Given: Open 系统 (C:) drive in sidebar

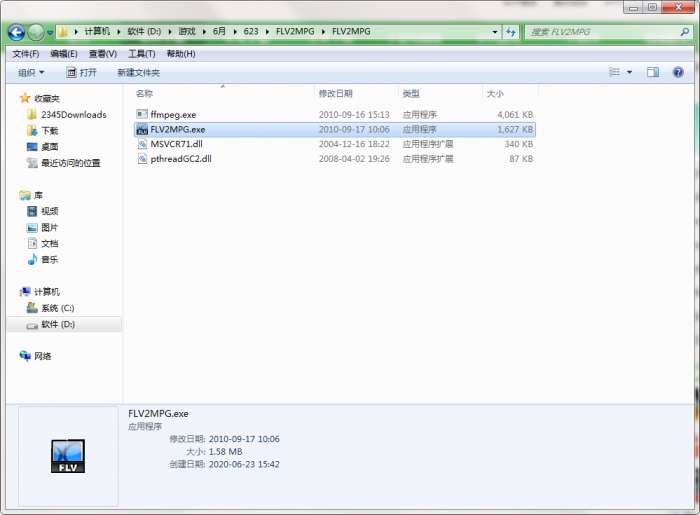Looking at the screenshot, I should (x=58, y=308).
